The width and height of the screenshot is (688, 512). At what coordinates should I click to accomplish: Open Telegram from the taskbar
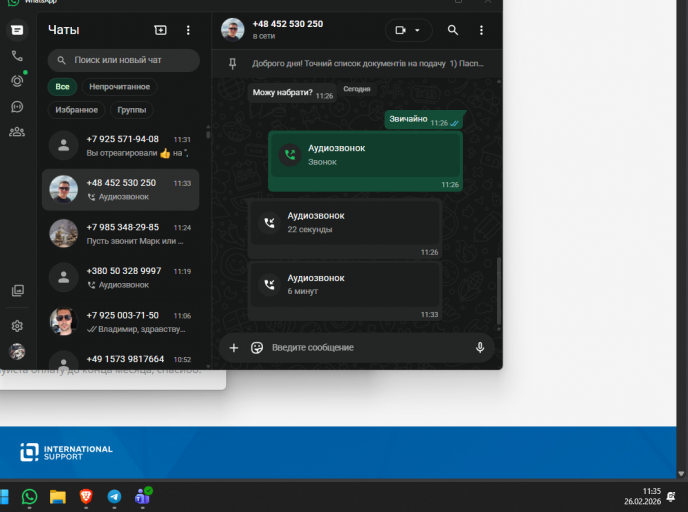click(114, 497)
